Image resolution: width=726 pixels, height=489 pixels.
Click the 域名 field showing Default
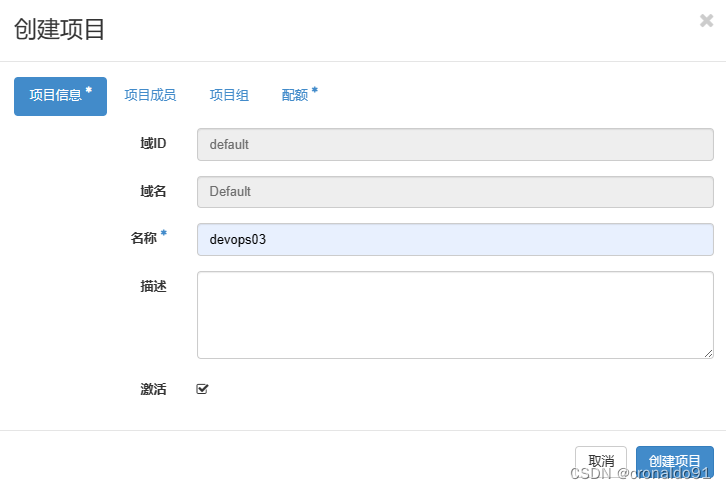click(x=455, y=192)
